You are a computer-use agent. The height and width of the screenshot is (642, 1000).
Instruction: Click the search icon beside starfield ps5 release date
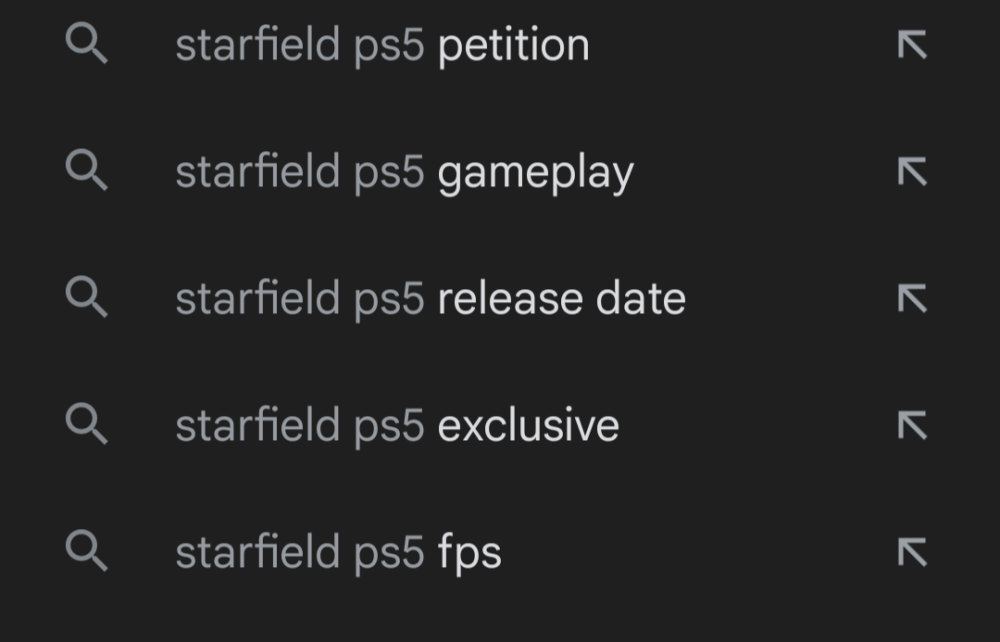click(x=88, y=296)
